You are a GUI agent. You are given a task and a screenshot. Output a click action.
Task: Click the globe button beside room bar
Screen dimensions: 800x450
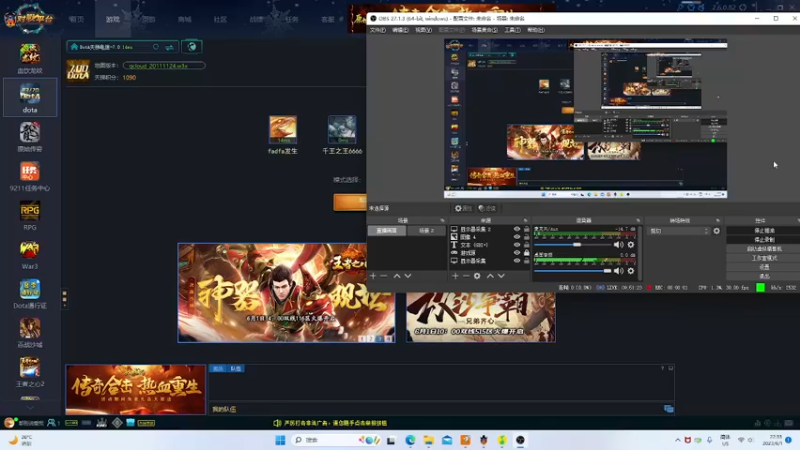tap(192, 46)
